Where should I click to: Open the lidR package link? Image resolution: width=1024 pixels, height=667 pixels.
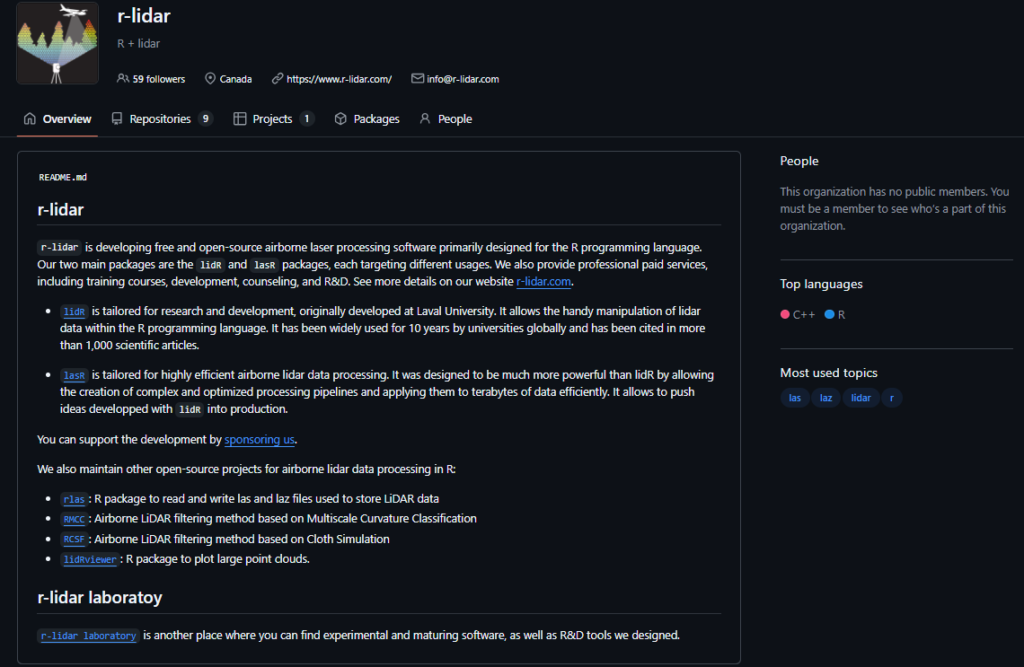75,312
